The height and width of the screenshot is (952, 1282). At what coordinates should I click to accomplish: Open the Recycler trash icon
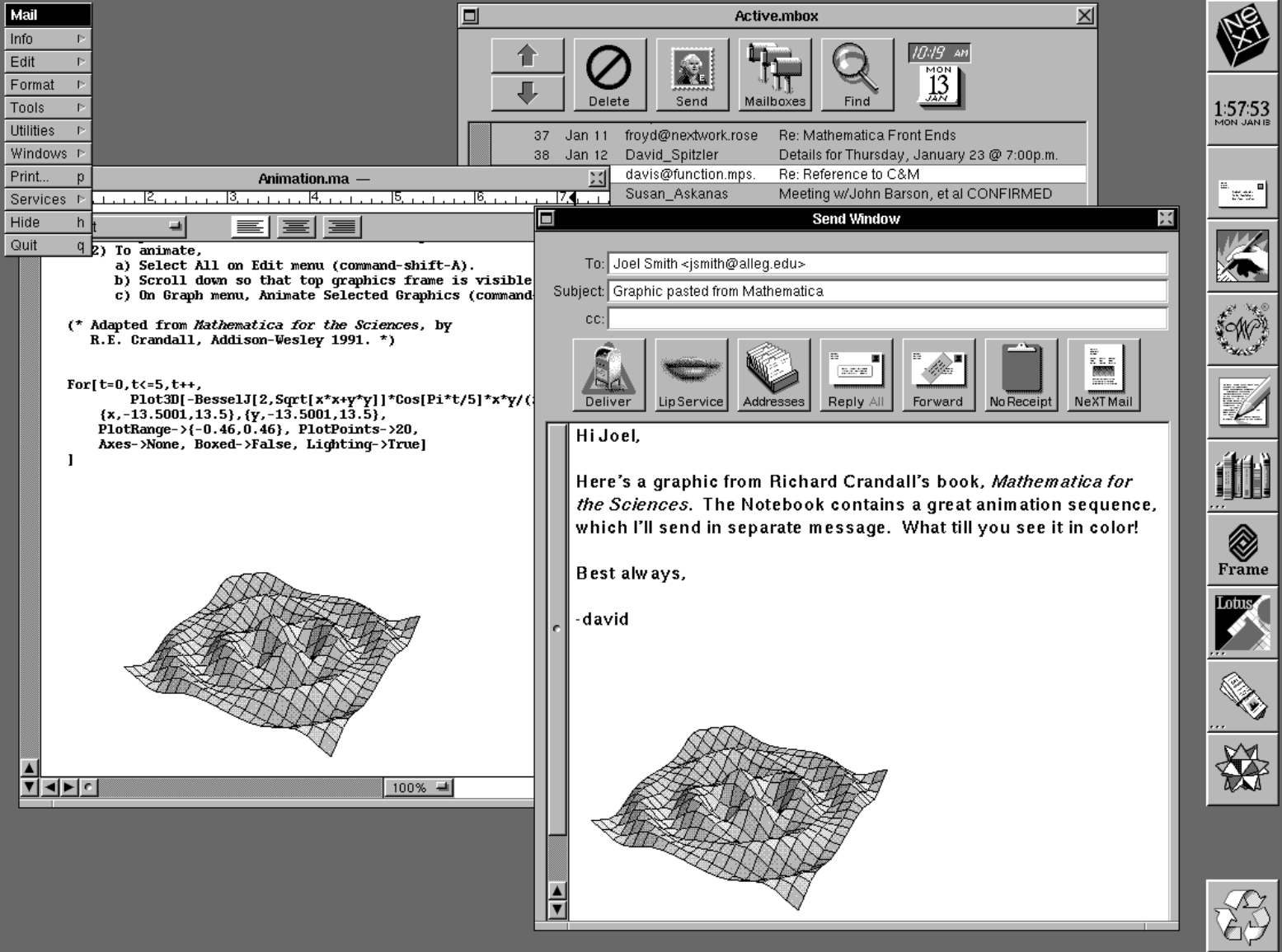pyautogui.click(x=1242, y=915)
